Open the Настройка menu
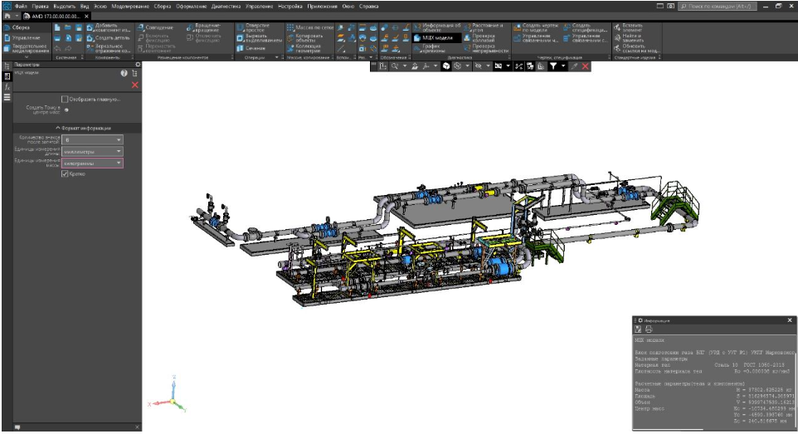Viewport: 798px width, 434px height. tap(290, 6)
